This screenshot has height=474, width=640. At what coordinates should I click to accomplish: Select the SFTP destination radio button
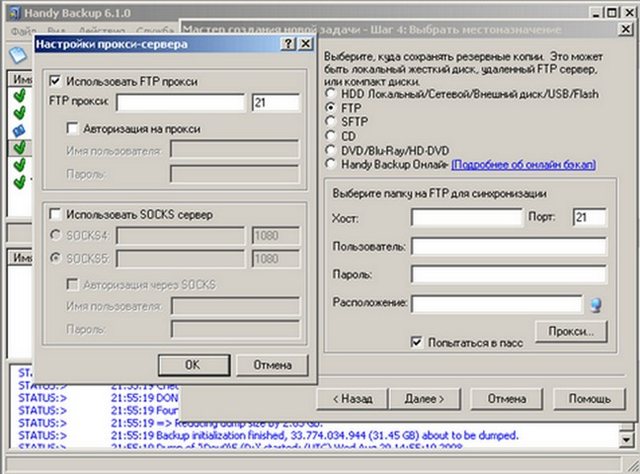[x=330, y=121]
